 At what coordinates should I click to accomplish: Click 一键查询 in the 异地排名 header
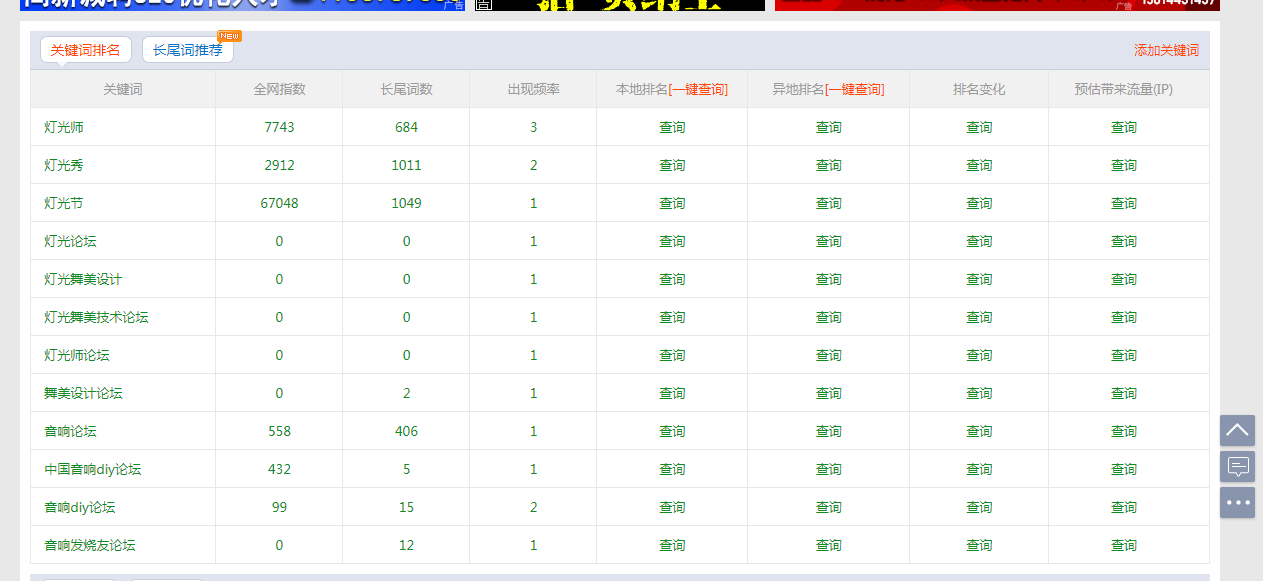pos(855,90)
